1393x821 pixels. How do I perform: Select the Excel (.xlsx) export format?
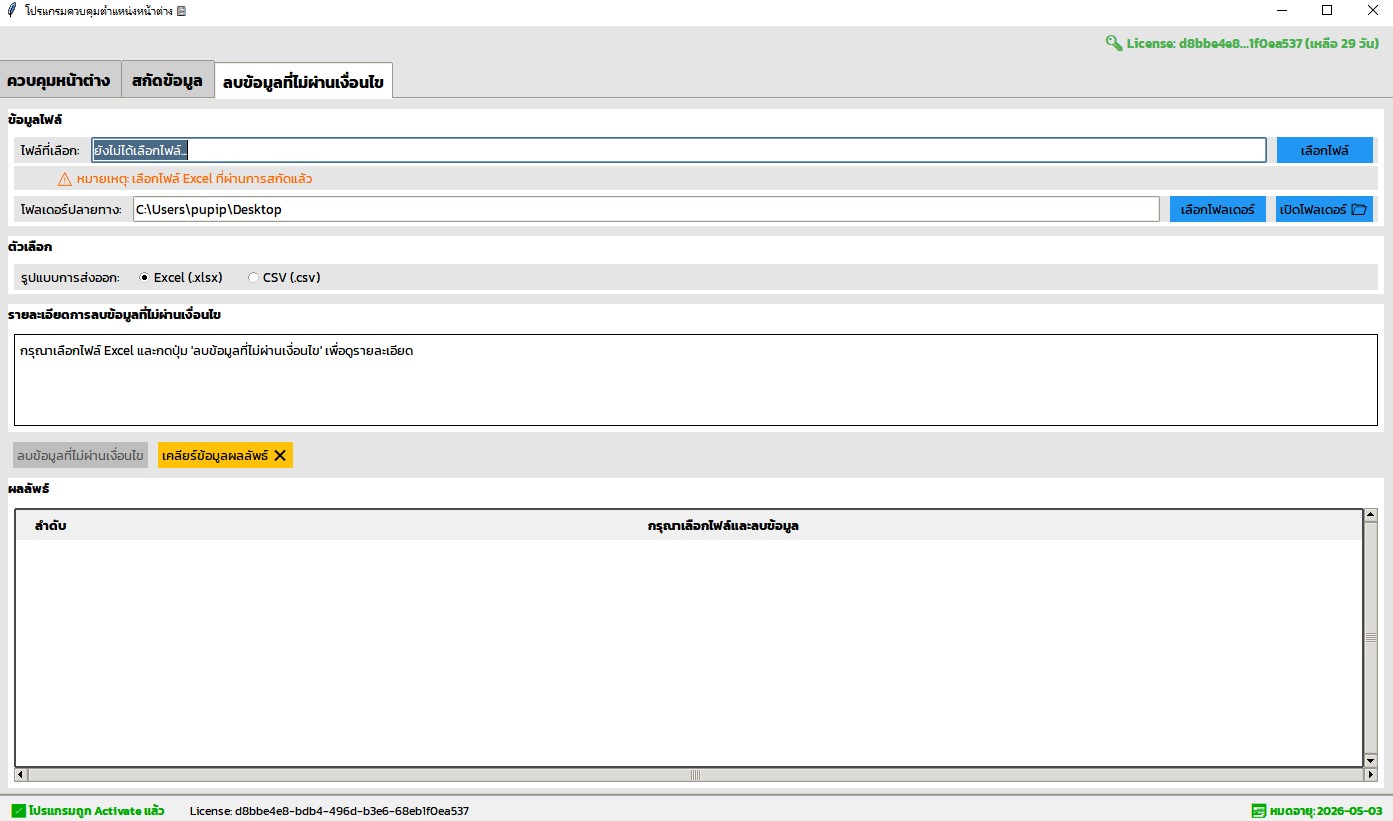(145, 278)
